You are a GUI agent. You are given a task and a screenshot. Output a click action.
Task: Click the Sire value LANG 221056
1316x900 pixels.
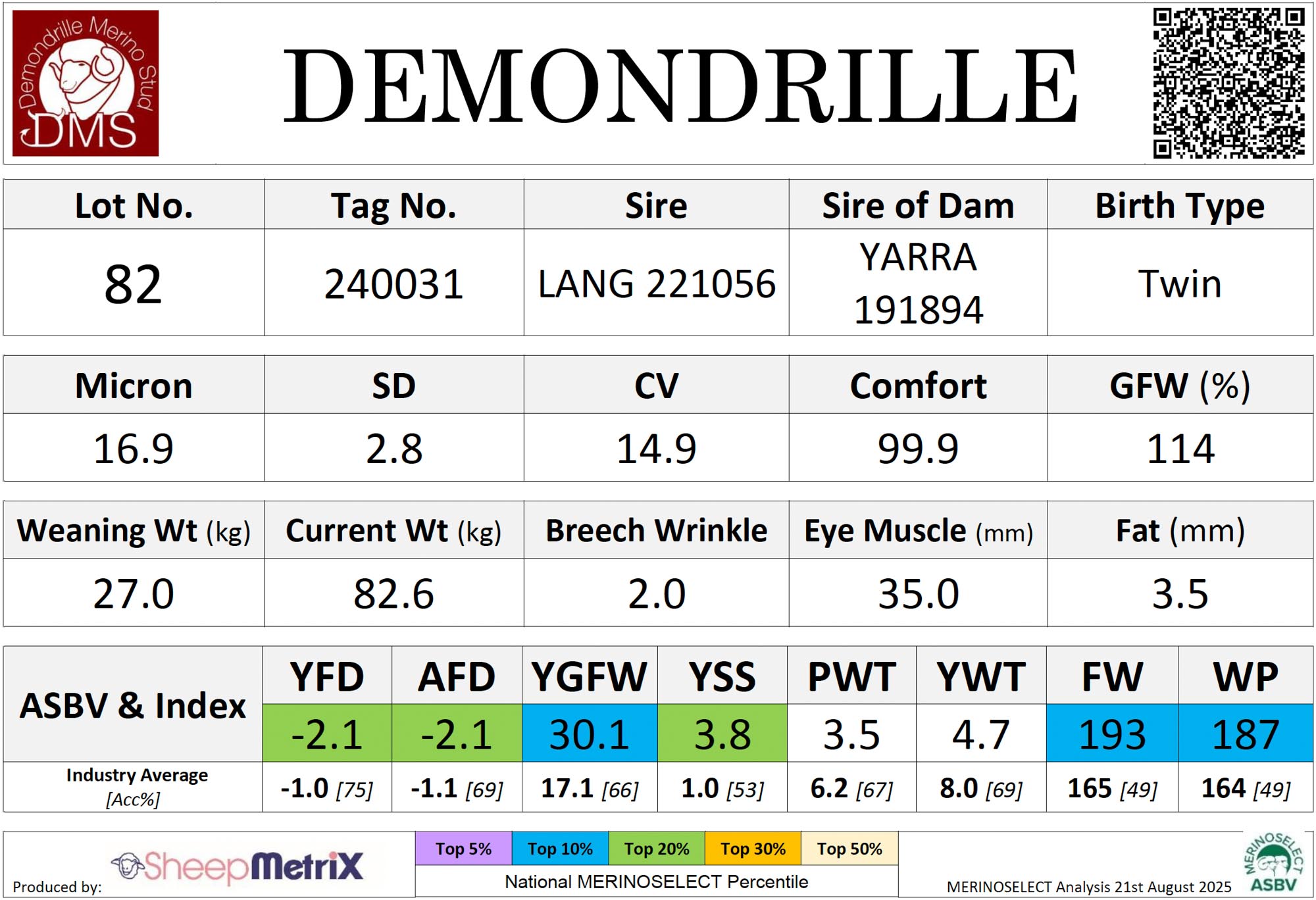point(656,284)
